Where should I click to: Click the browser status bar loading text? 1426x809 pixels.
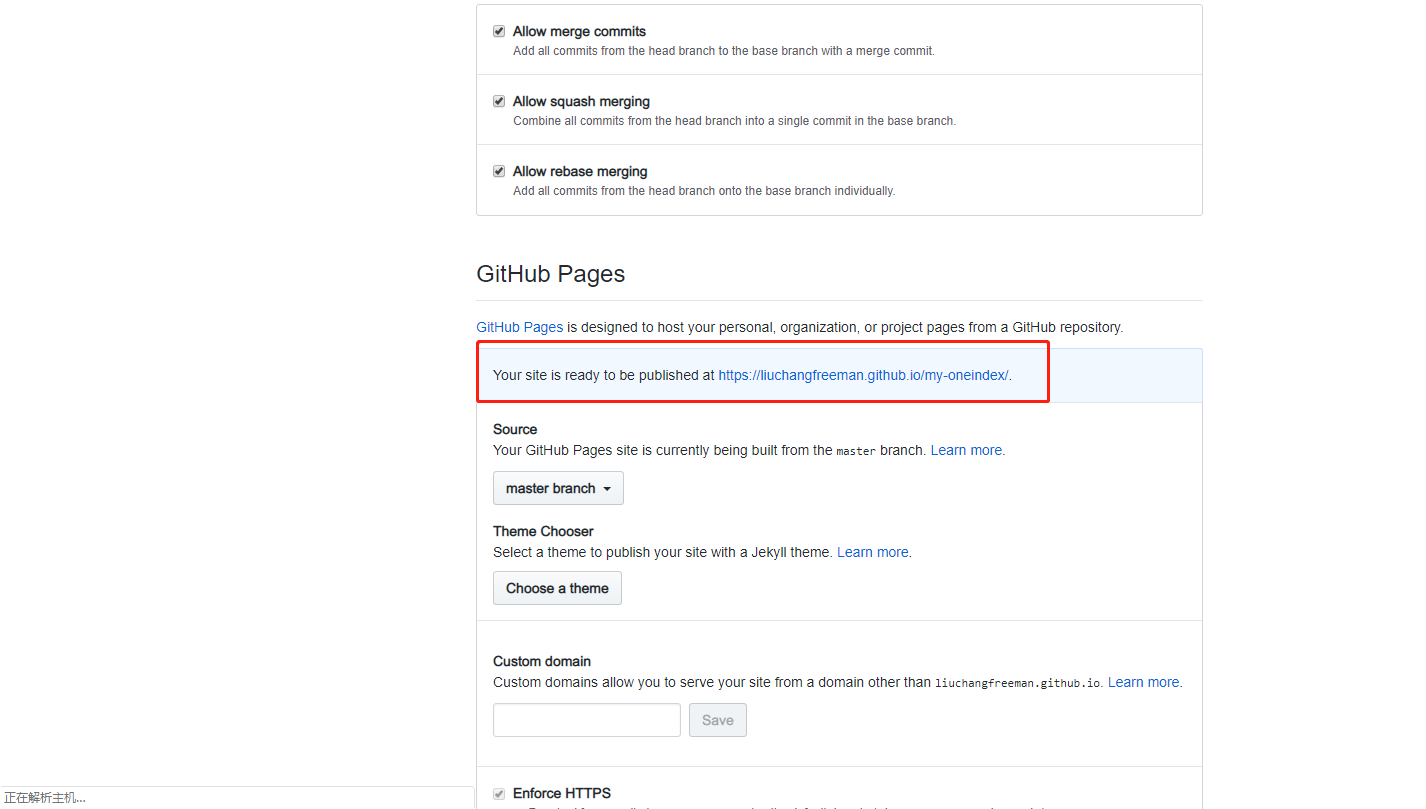(45, 798)
